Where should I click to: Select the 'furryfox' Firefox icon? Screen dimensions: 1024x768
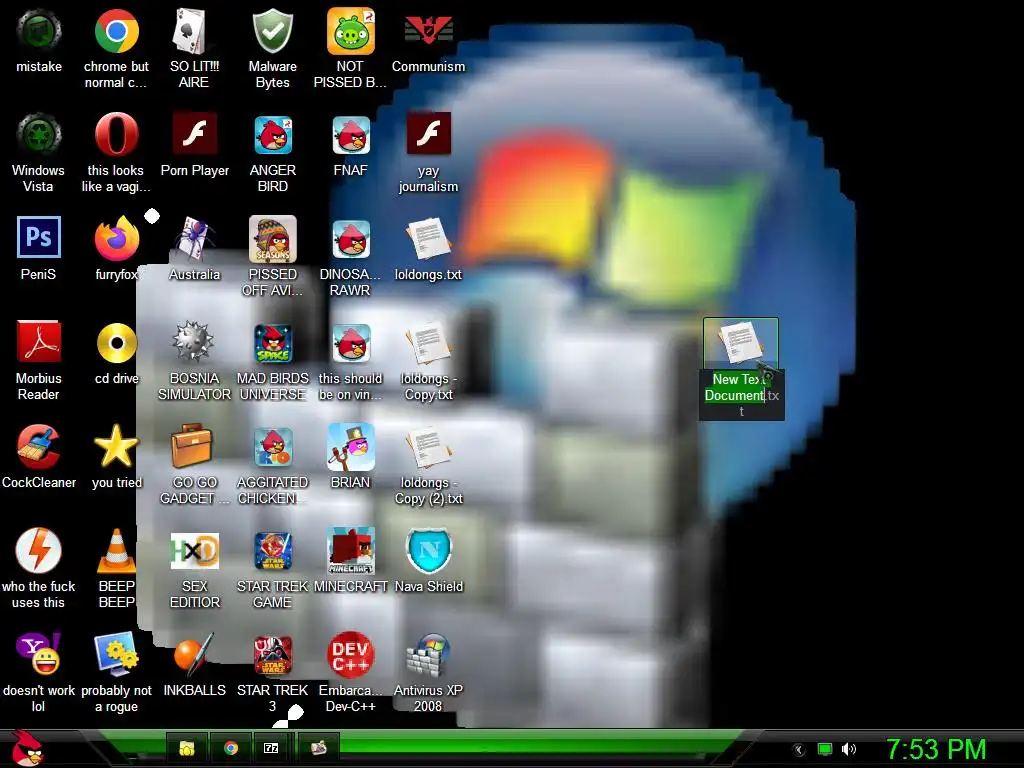tap(116, 238)
